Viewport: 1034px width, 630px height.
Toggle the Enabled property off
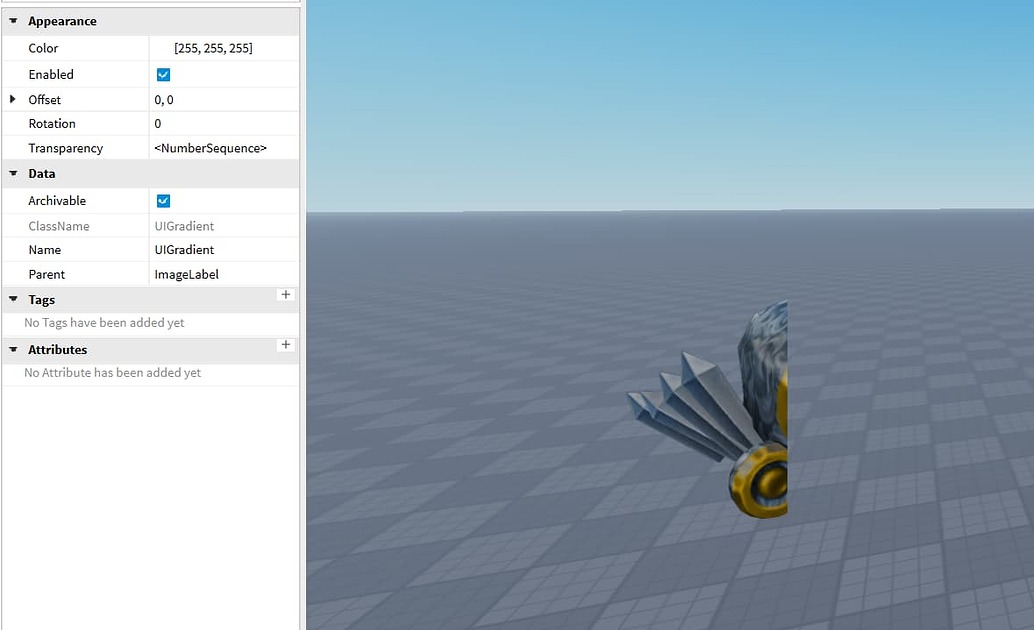[x=162, y=74]
